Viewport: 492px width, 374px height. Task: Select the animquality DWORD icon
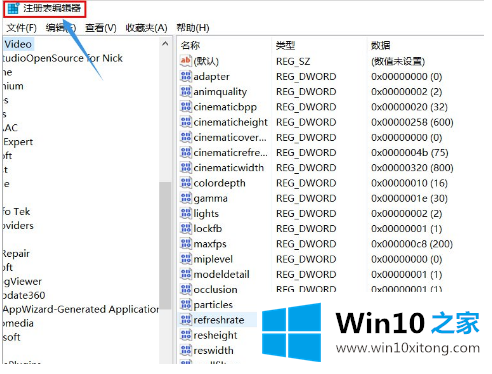pyautogui.click(x=186, y=91)
